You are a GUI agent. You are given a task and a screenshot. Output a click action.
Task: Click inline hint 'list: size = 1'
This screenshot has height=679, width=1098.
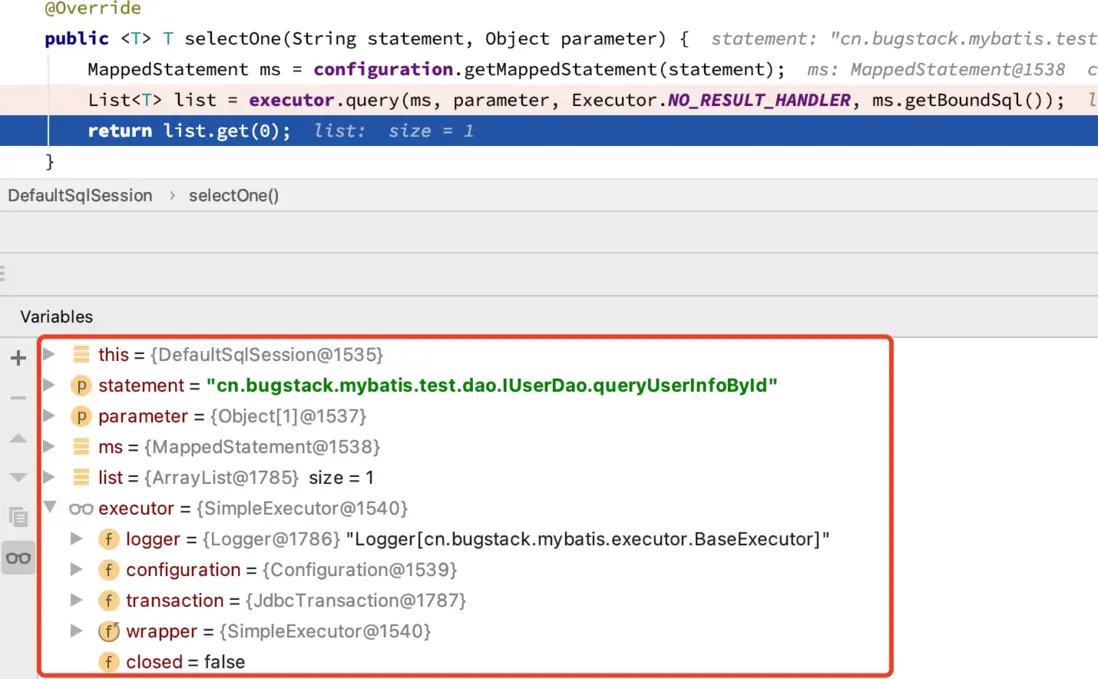(394, 131)
